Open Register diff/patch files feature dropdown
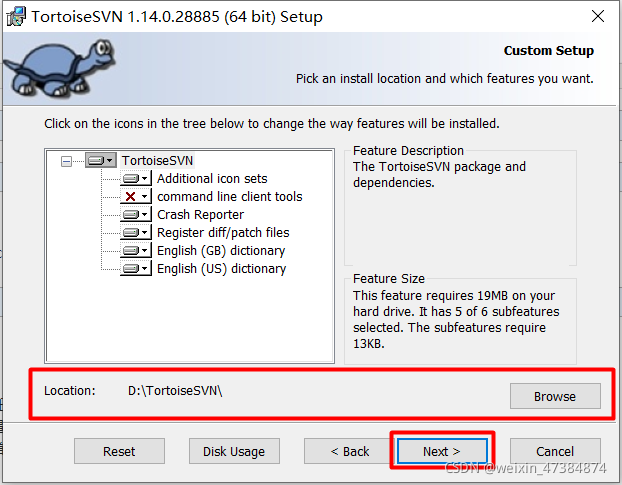The image size is (622, 485). point(136,232)
